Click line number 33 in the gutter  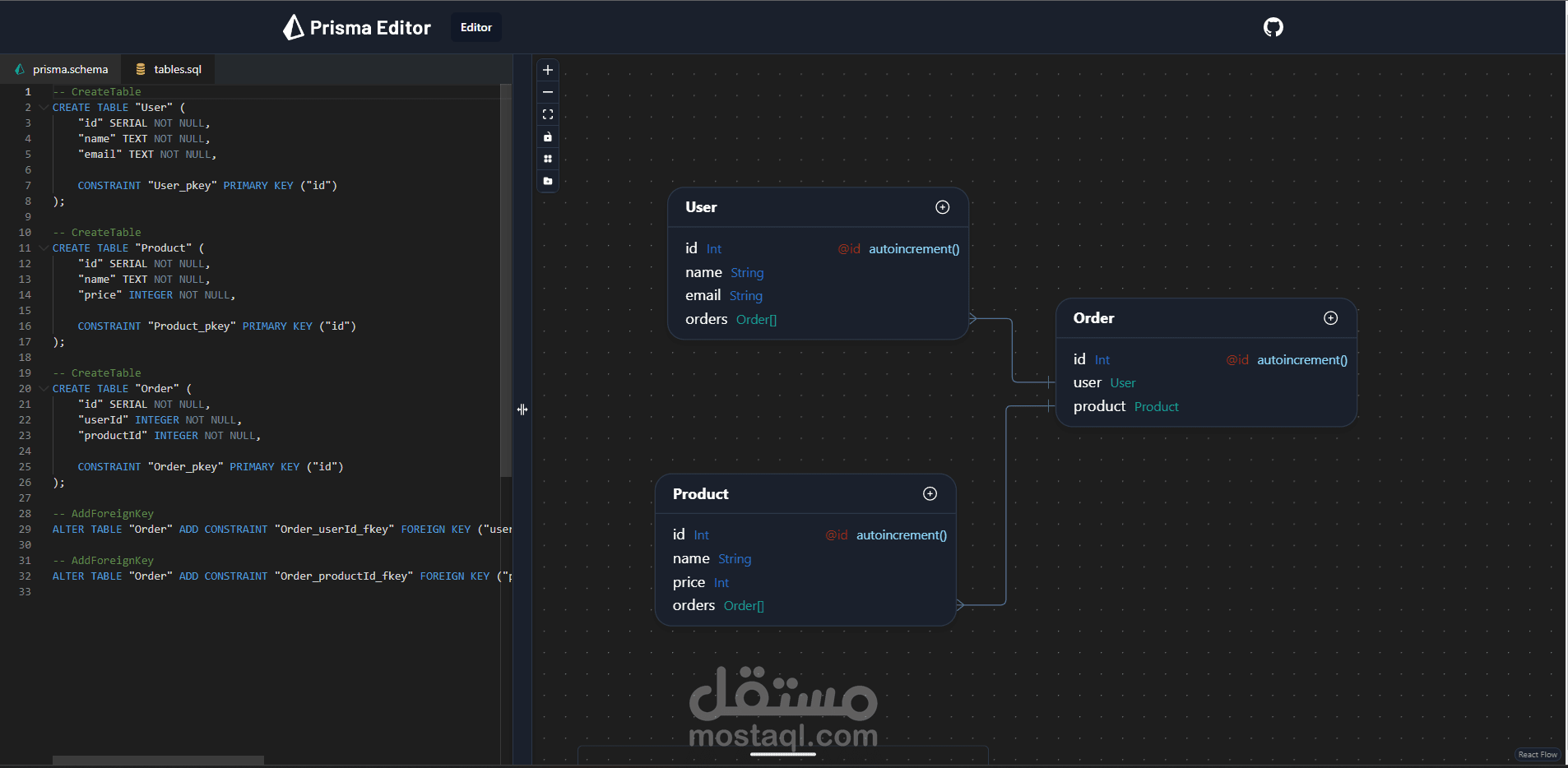pyautogui.click(x=25, y=592)
